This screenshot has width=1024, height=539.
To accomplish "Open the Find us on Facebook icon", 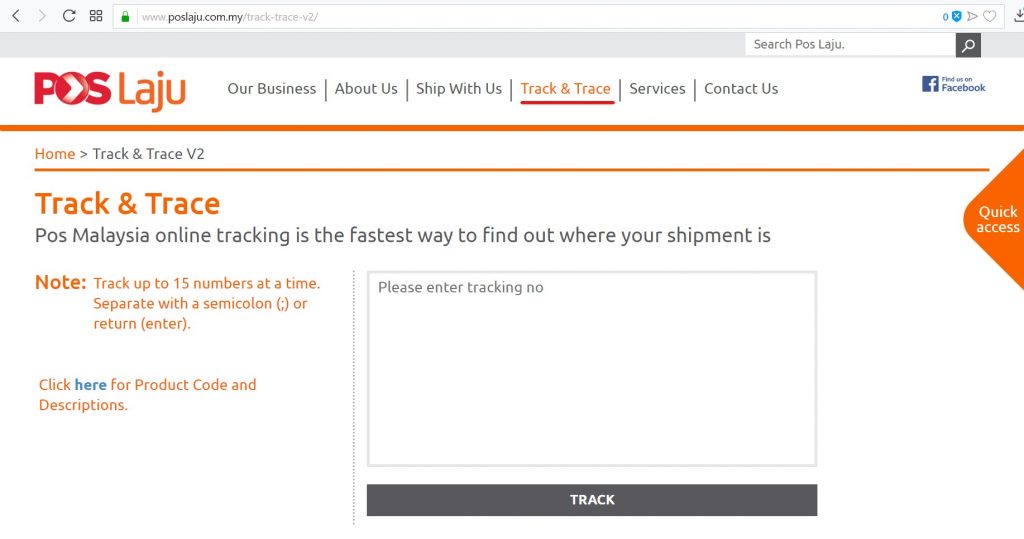I will tap(954, 84).
